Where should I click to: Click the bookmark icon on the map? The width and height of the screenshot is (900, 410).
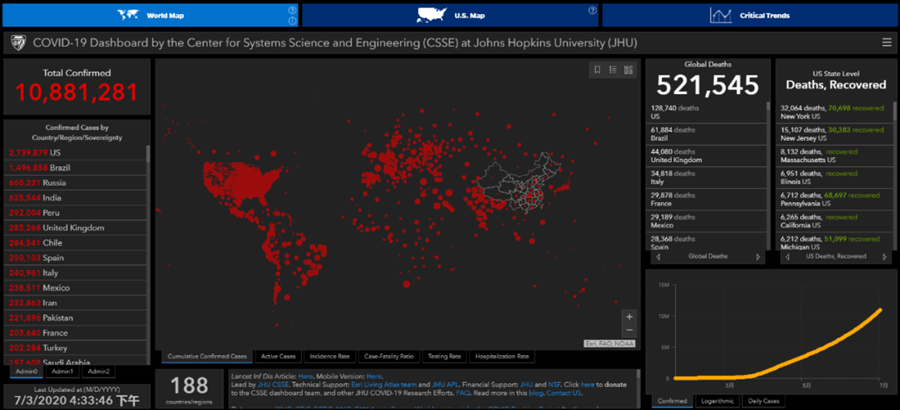coord(597,70)
